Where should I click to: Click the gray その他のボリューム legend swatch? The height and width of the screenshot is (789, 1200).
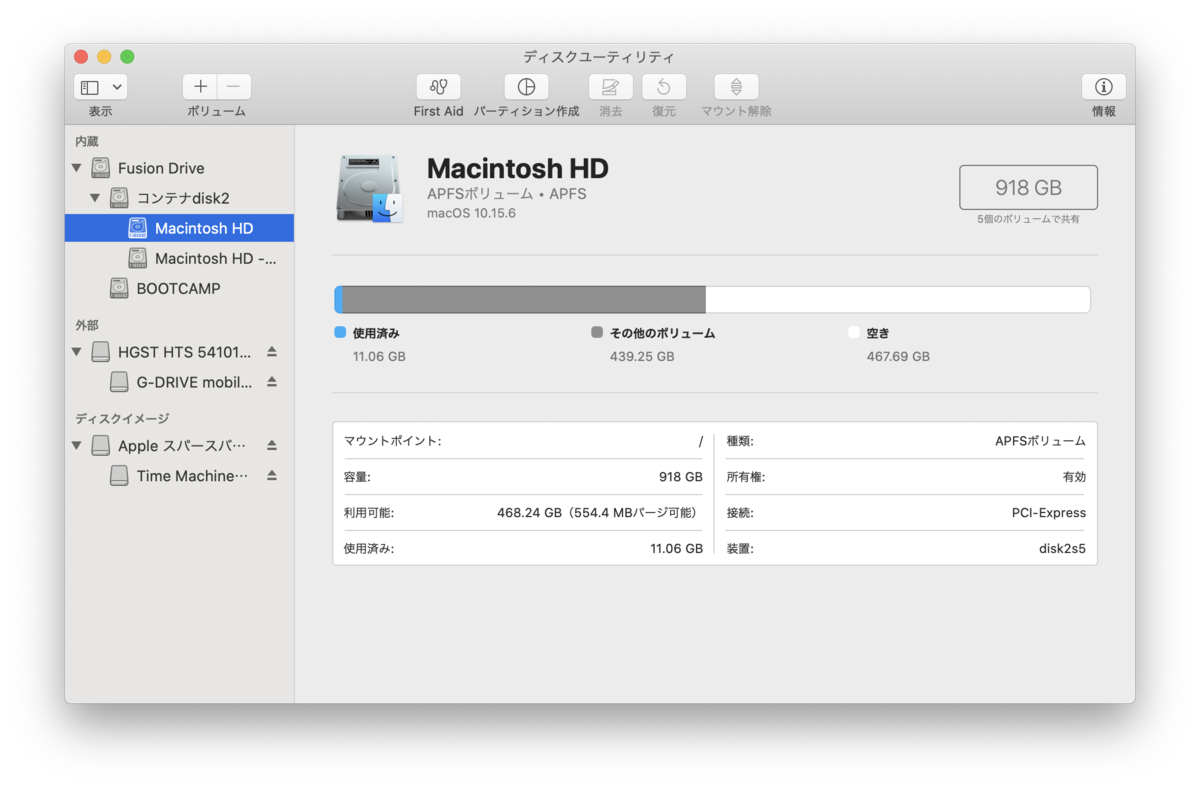point(597,332)
